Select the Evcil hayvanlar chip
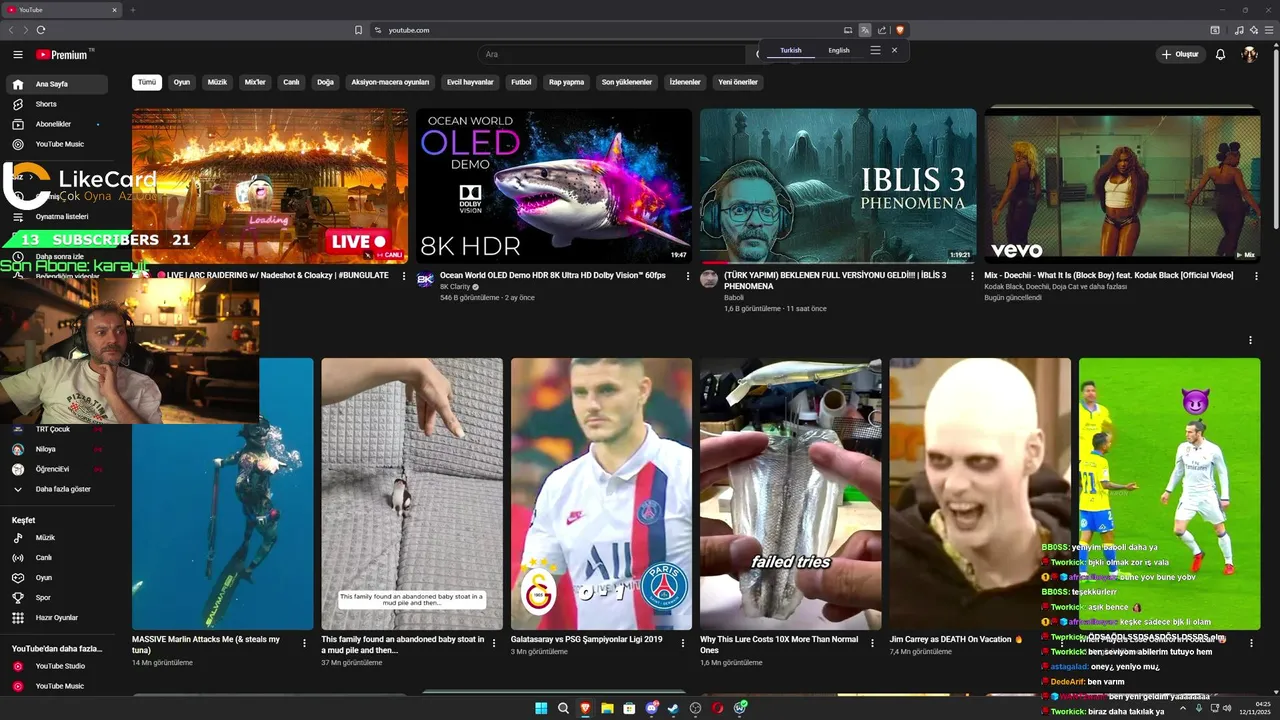Image resolution: width=1280 pixels, height=720 pixels. click(470, 82)
